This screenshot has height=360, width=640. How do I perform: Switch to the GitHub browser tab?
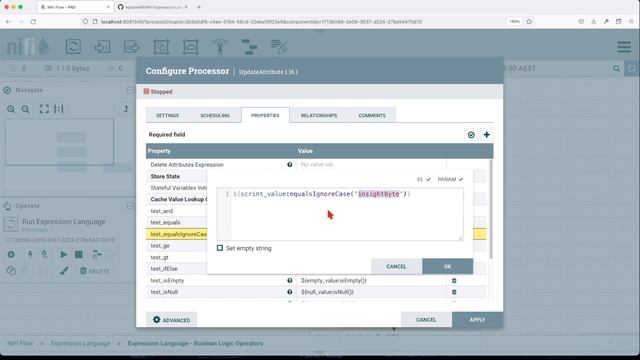[x=153, y=7]
